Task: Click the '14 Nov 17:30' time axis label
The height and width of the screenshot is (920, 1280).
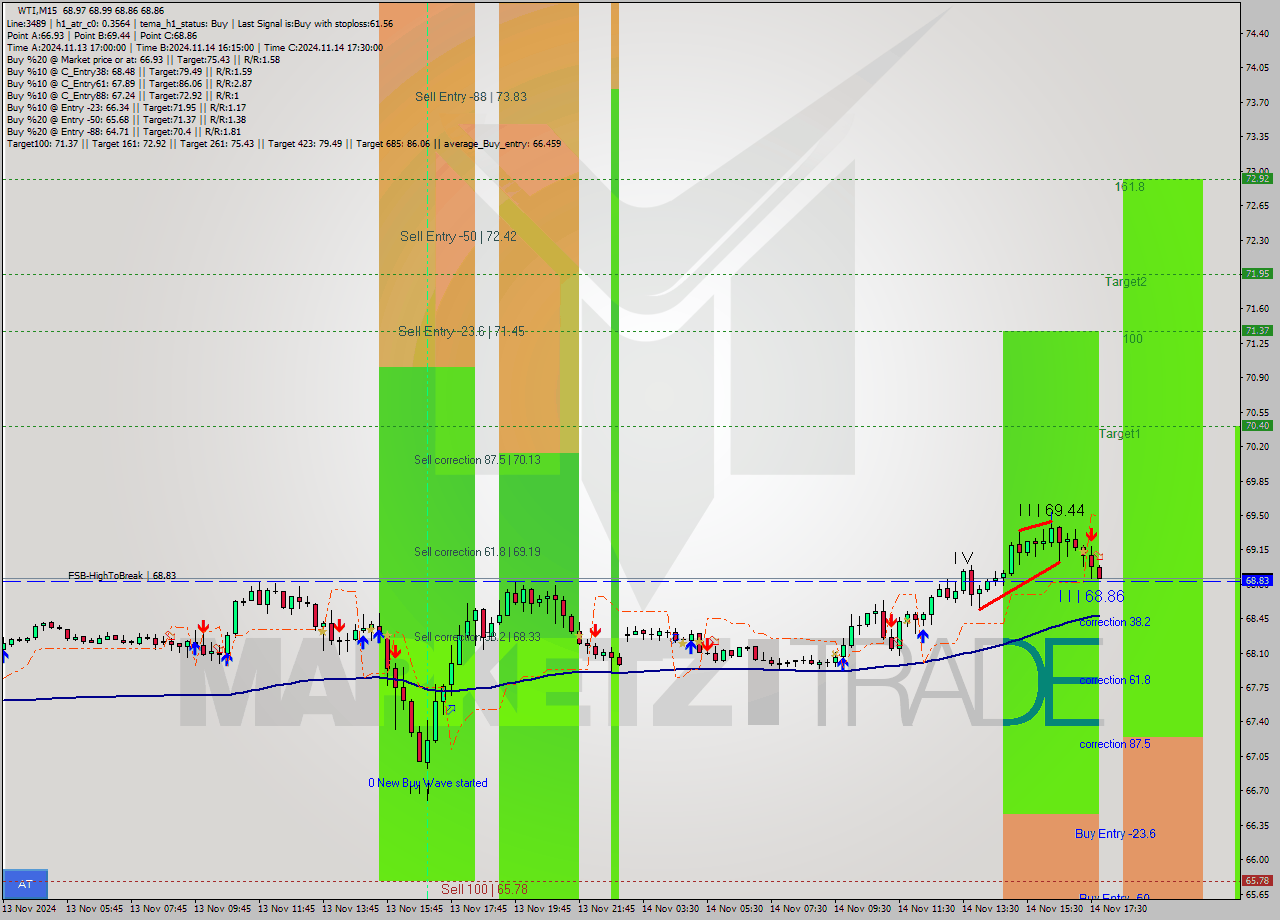Action: click(1119, 910)
